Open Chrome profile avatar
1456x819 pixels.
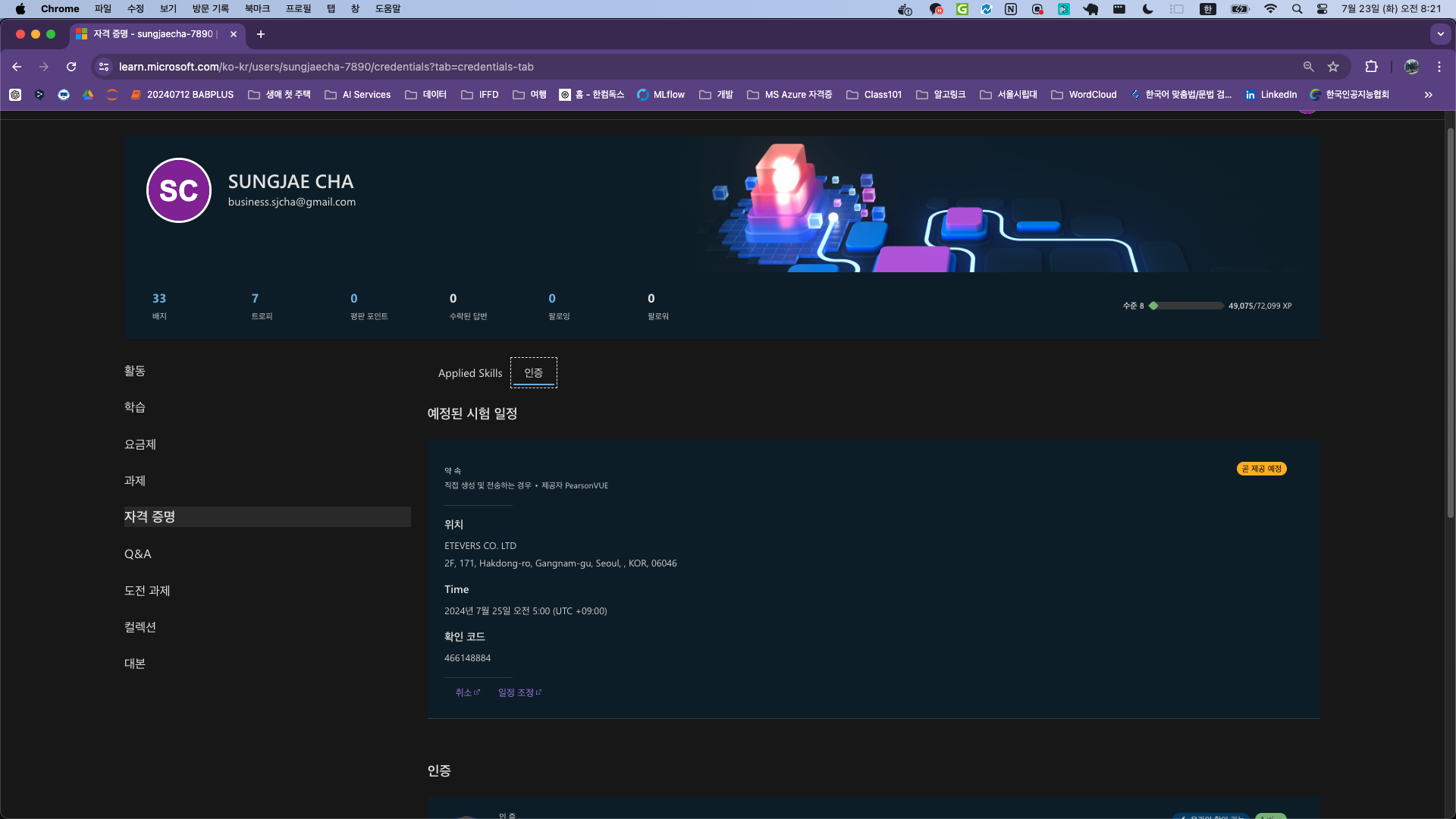1411,67
